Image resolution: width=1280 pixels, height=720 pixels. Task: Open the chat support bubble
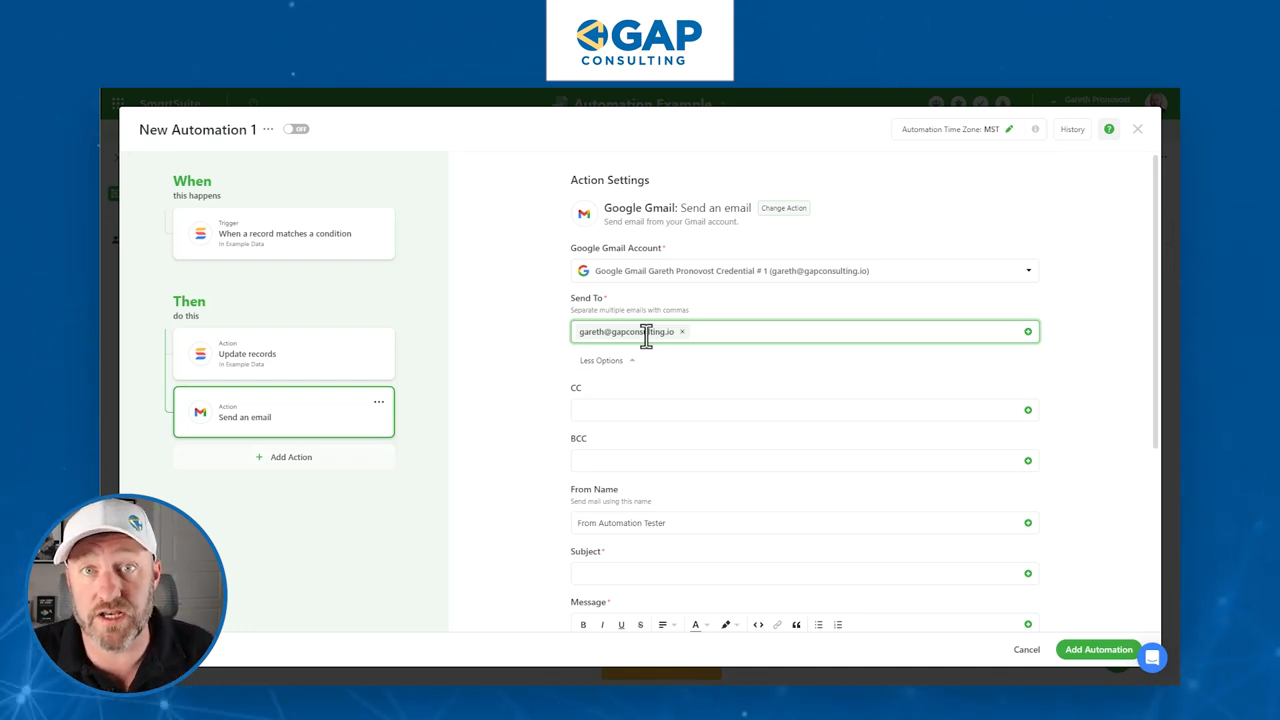tap(1152, 658)
